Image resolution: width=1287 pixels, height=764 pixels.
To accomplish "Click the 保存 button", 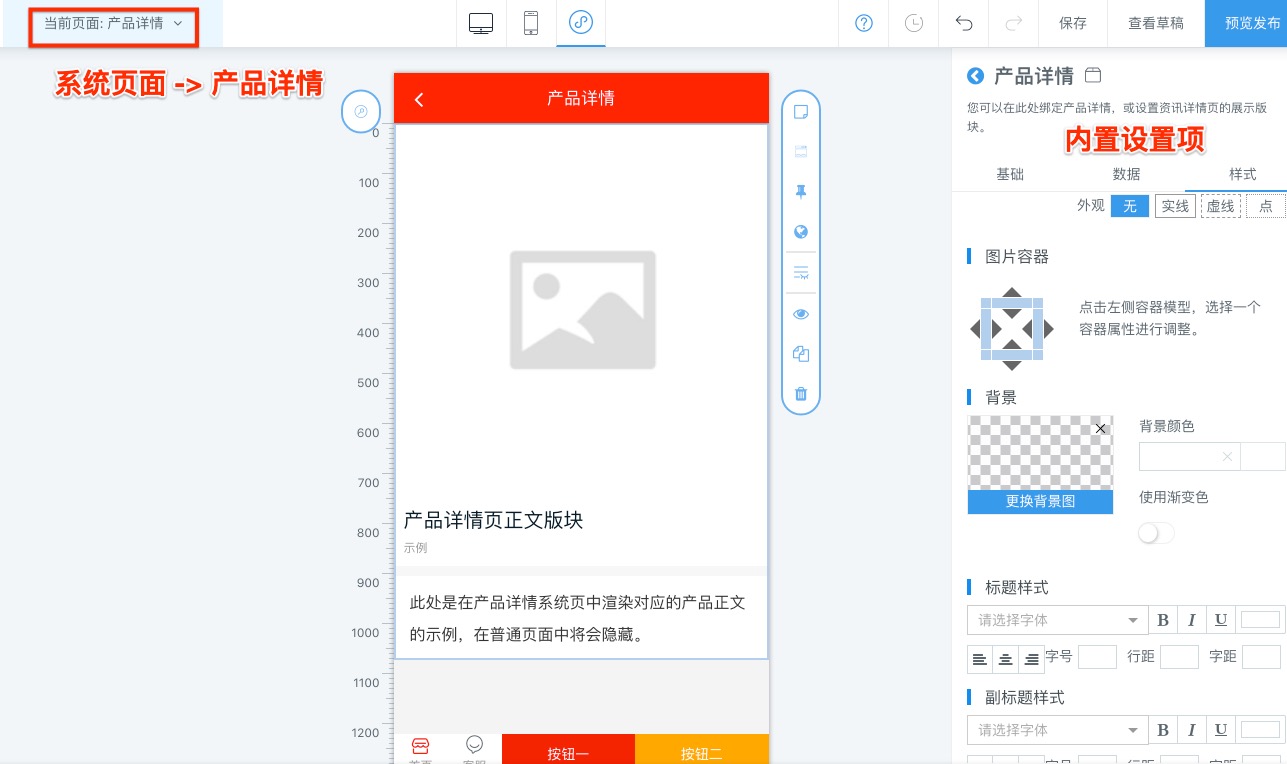I will pos(1072,23).
